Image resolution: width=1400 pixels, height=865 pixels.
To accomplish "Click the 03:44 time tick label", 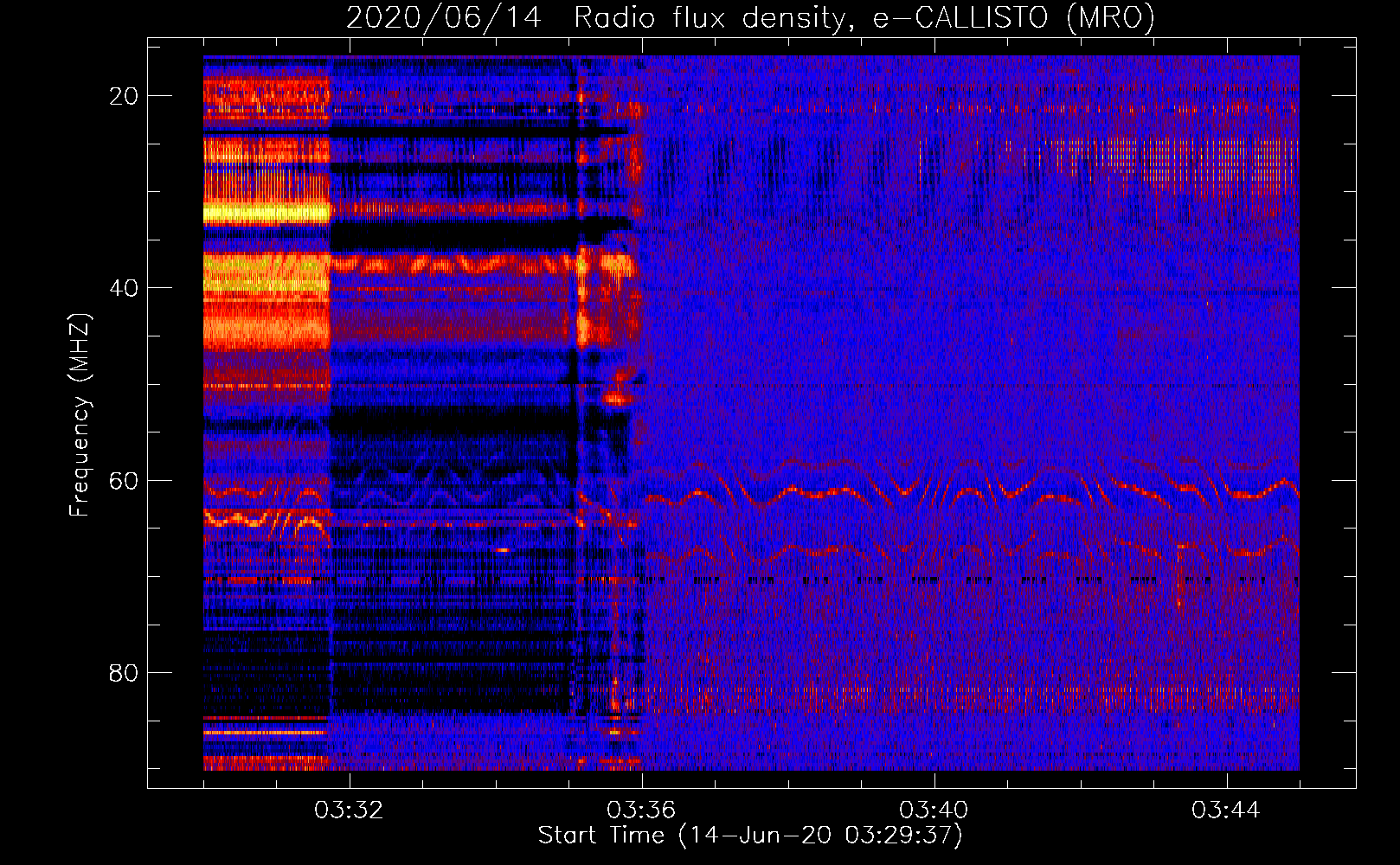I will (1226, 811).
